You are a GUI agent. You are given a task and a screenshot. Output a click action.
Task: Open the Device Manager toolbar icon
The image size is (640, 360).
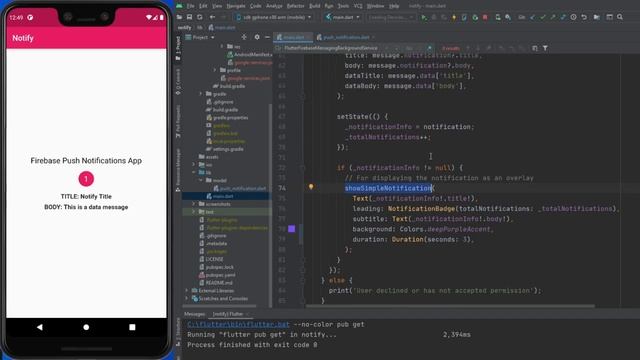(x=498, y=17)
